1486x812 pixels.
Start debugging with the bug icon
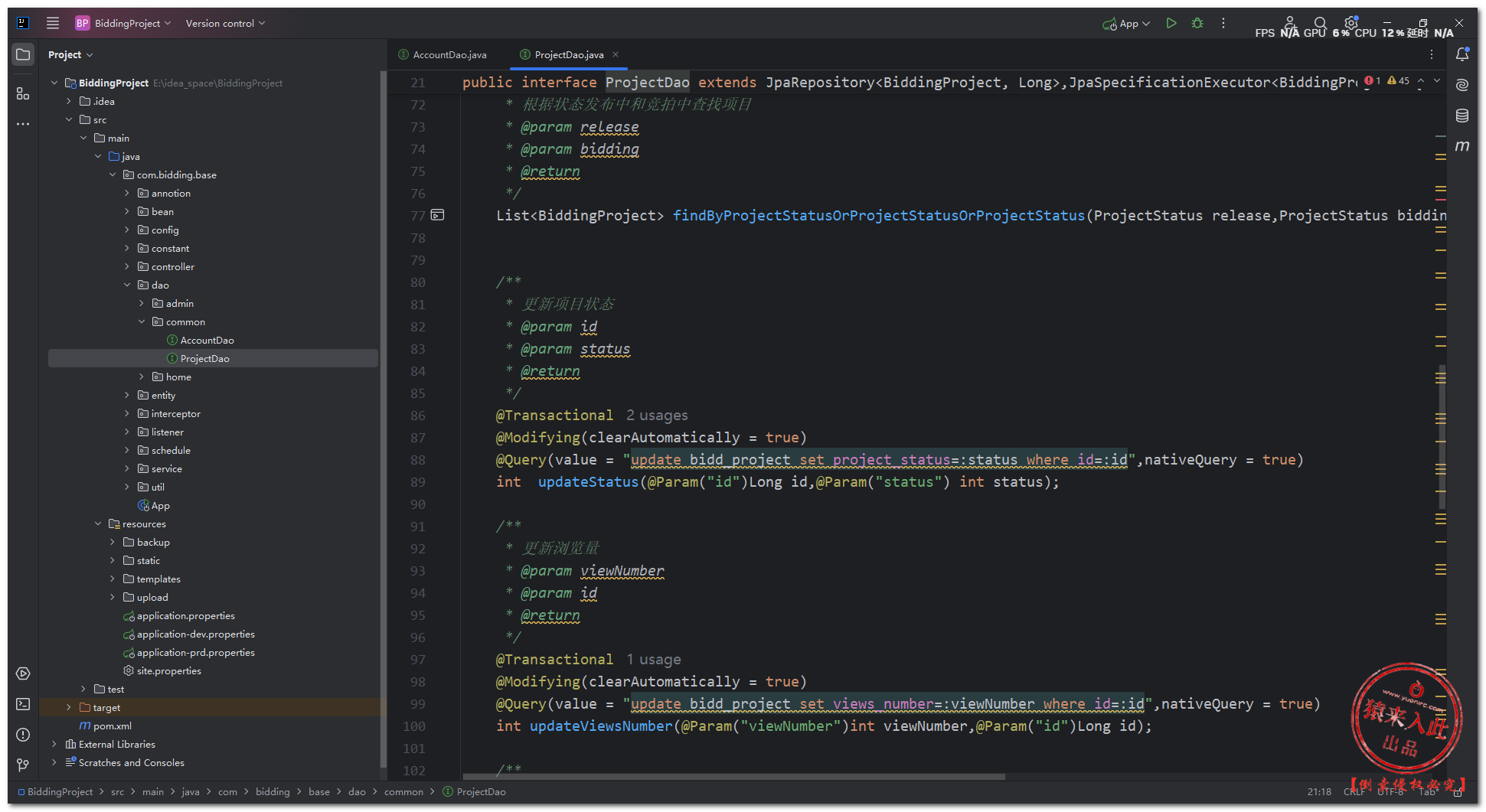click(x=1197, y=24)
